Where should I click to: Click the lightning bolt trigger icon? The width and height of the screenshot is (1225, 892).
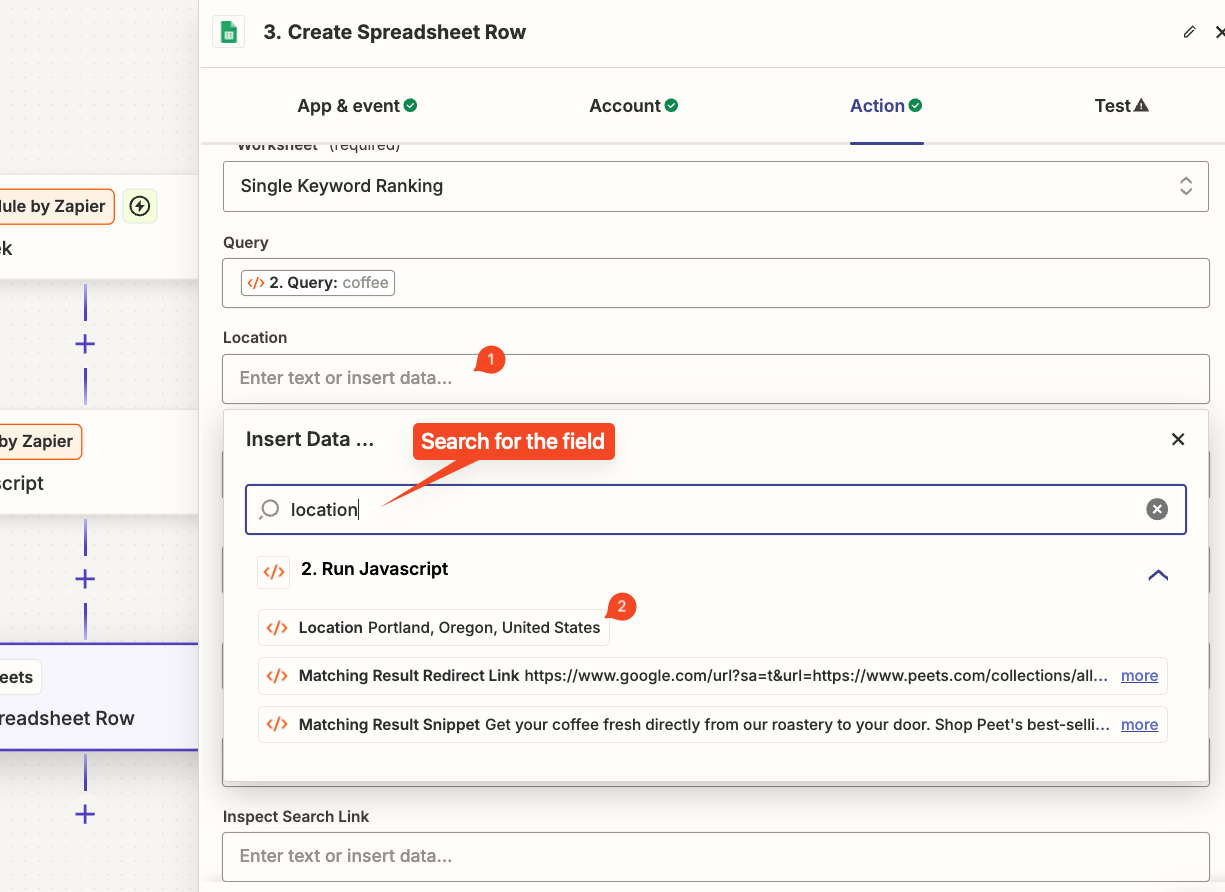[x=141, y=206]
